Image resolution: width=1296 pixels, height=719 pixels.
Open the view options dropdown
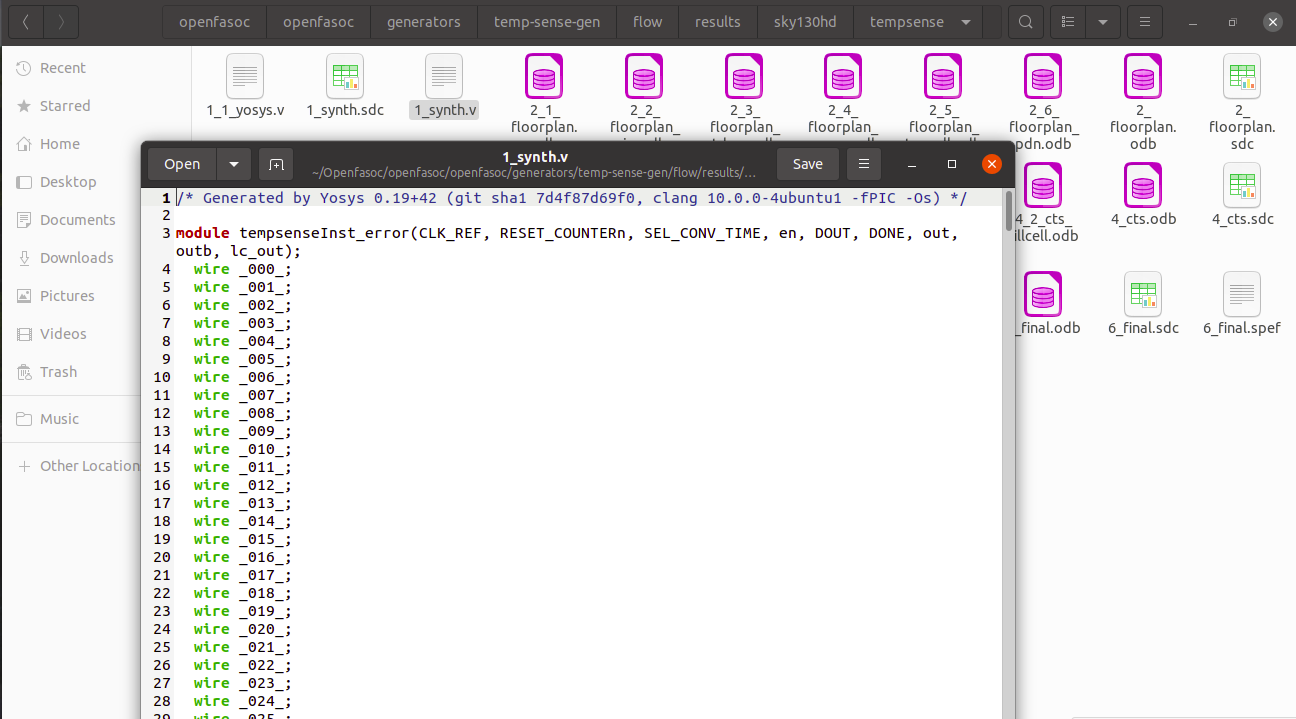tap(1103, 21)
